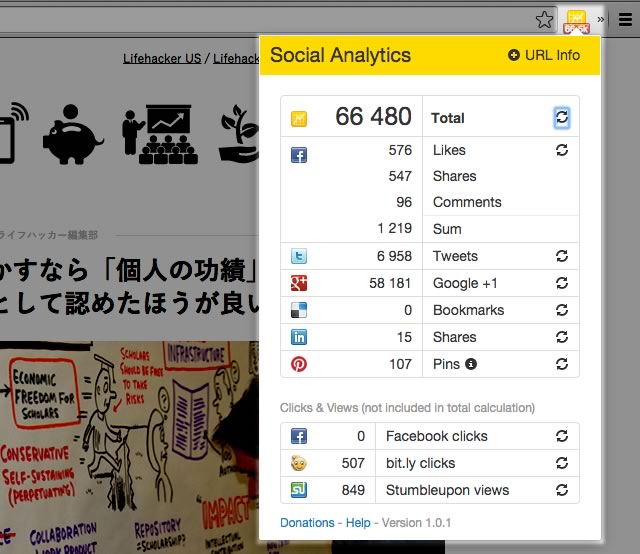Viewport: 640px width, 554px height.
Task: Click the piggy bank icon on the page
Action: (73, 134)
